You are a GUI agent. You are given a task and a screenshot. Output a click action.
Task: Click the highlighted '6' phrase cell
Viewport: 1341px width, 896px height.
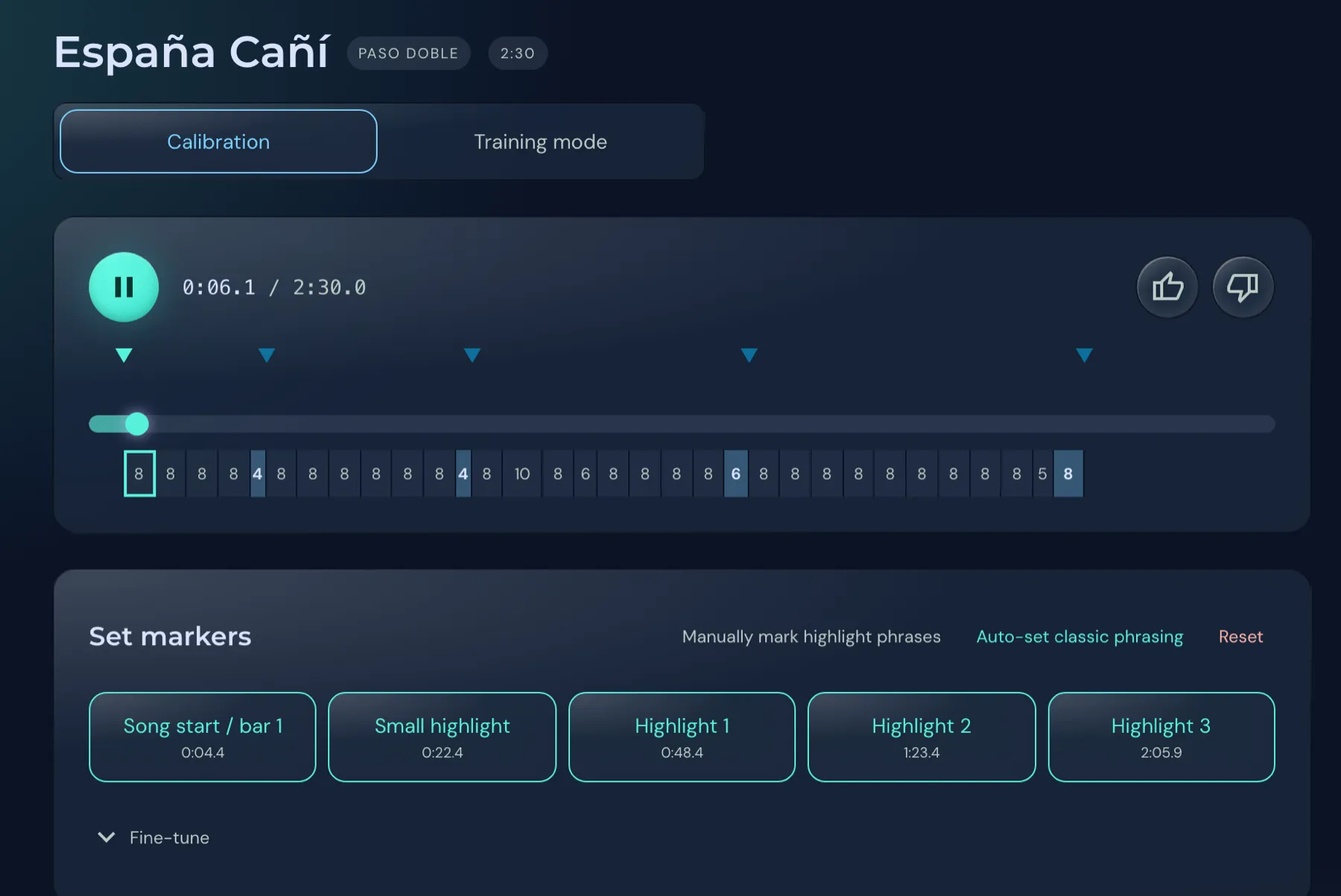pos(735,474)
